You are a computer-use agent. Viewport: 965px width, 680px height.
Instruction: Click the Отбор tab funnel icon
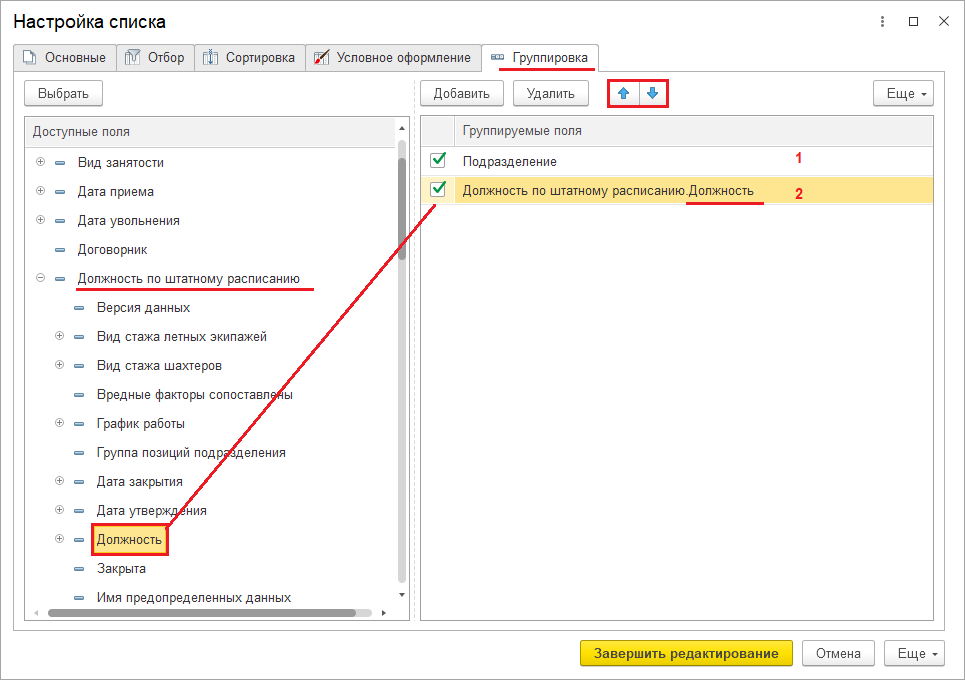(133, 58)
